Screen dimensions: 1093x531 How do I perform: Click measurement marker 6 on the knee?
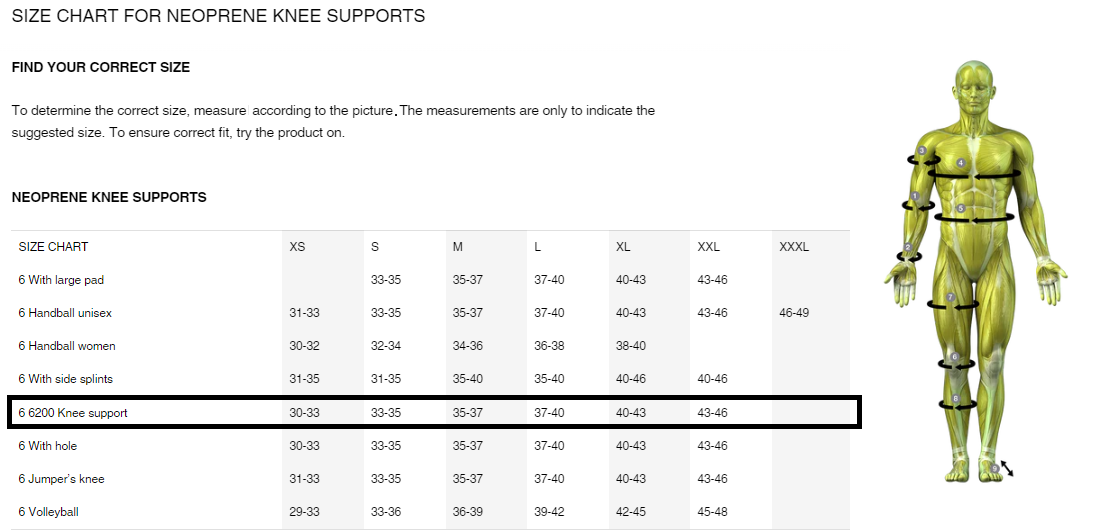pos(955,357)
